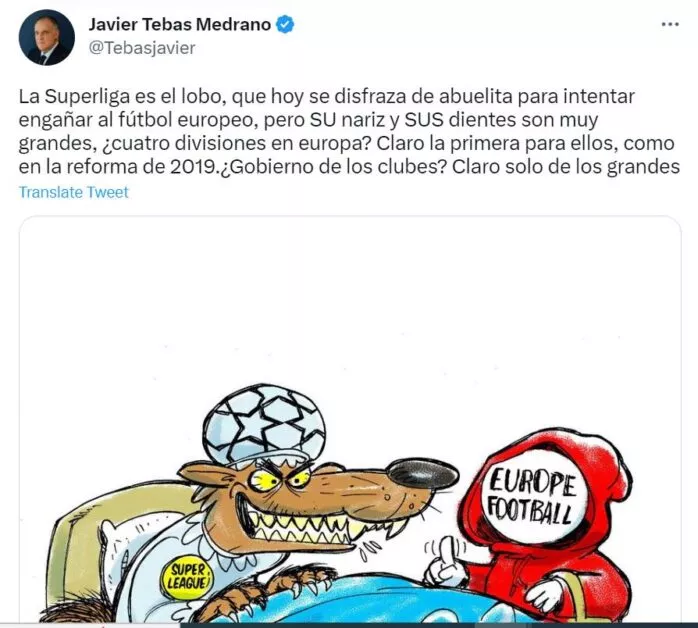Click the white gloved thumbs-up hand
The height and width of the screenshot is (628, 698).
click(x=446, y=562)
